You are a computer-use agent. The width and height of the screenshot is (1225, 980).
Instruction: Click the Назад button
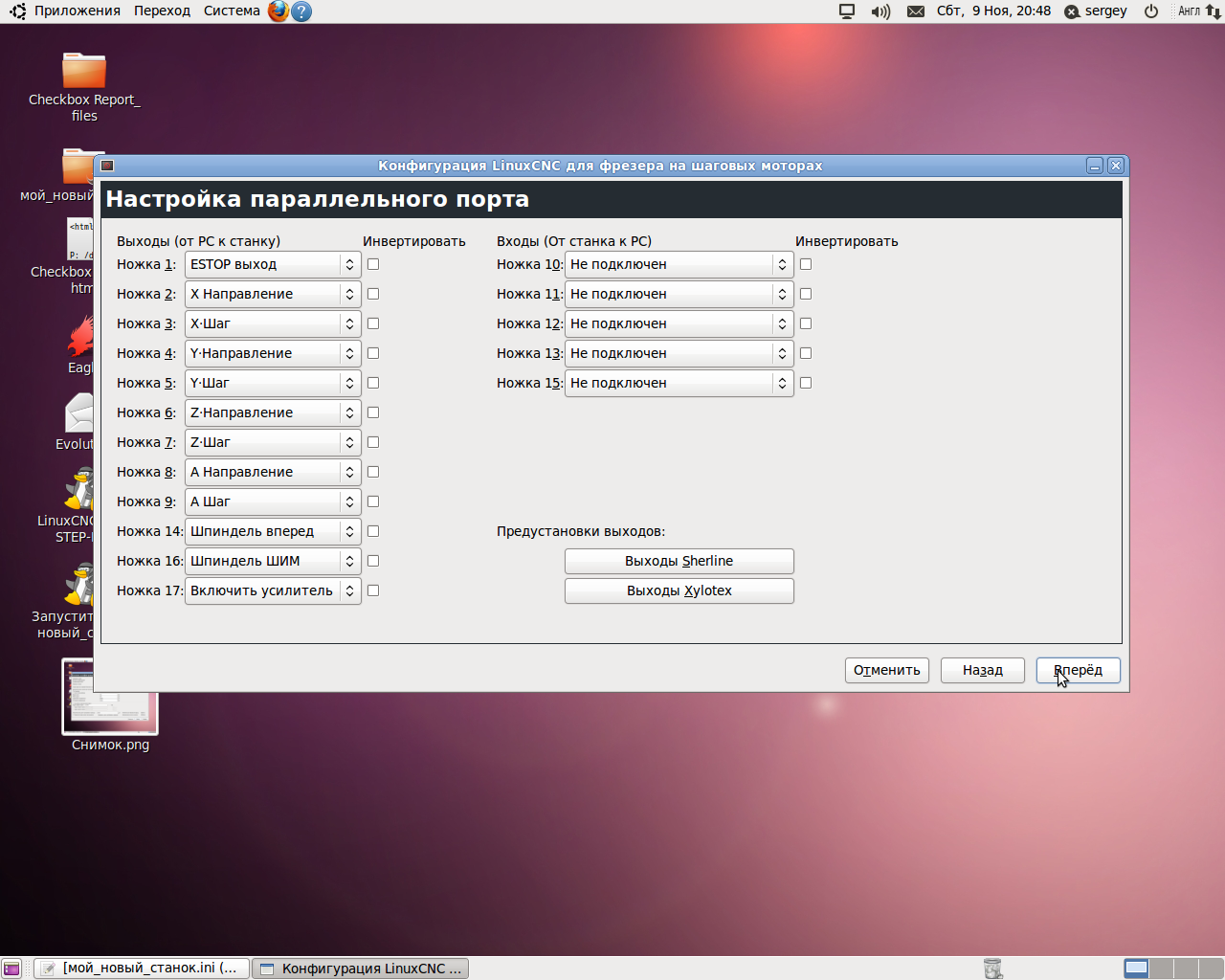coord(983,670)
